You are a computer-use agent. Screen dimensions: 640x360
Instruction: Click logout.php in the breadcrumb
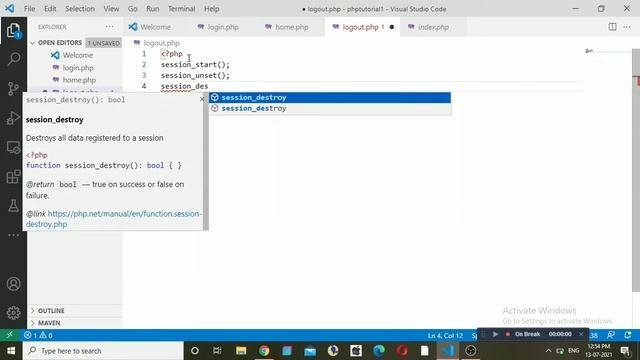pyautogui.click(x=161, y=43)
